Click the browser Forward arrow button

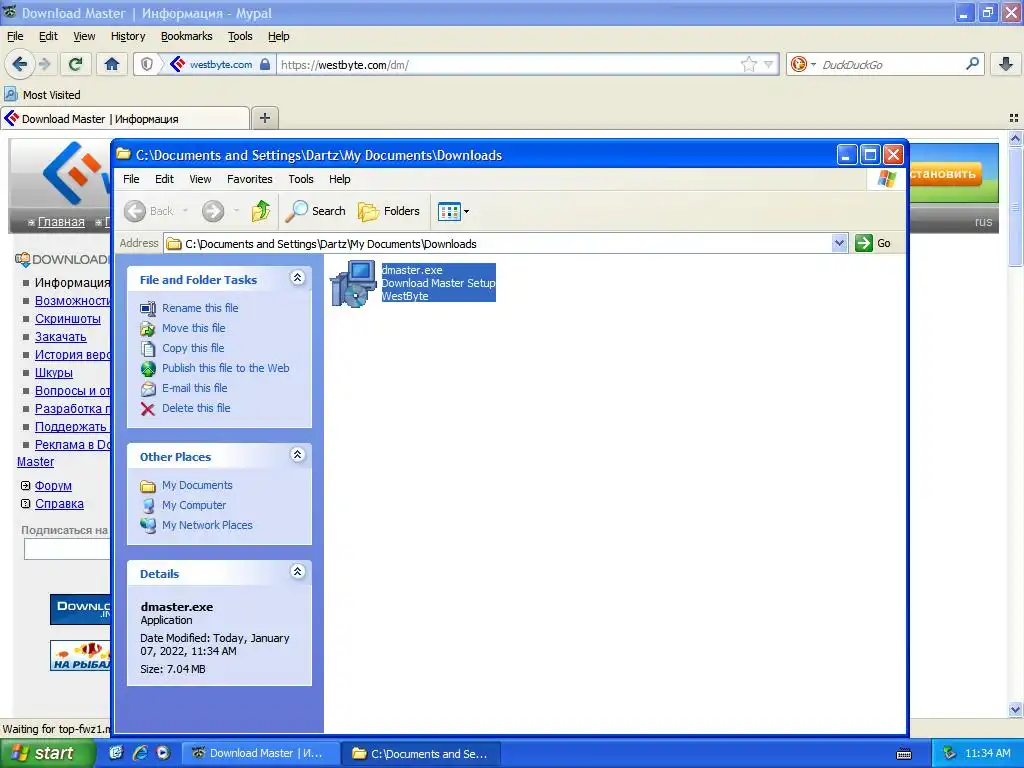[x=44, y=64]
